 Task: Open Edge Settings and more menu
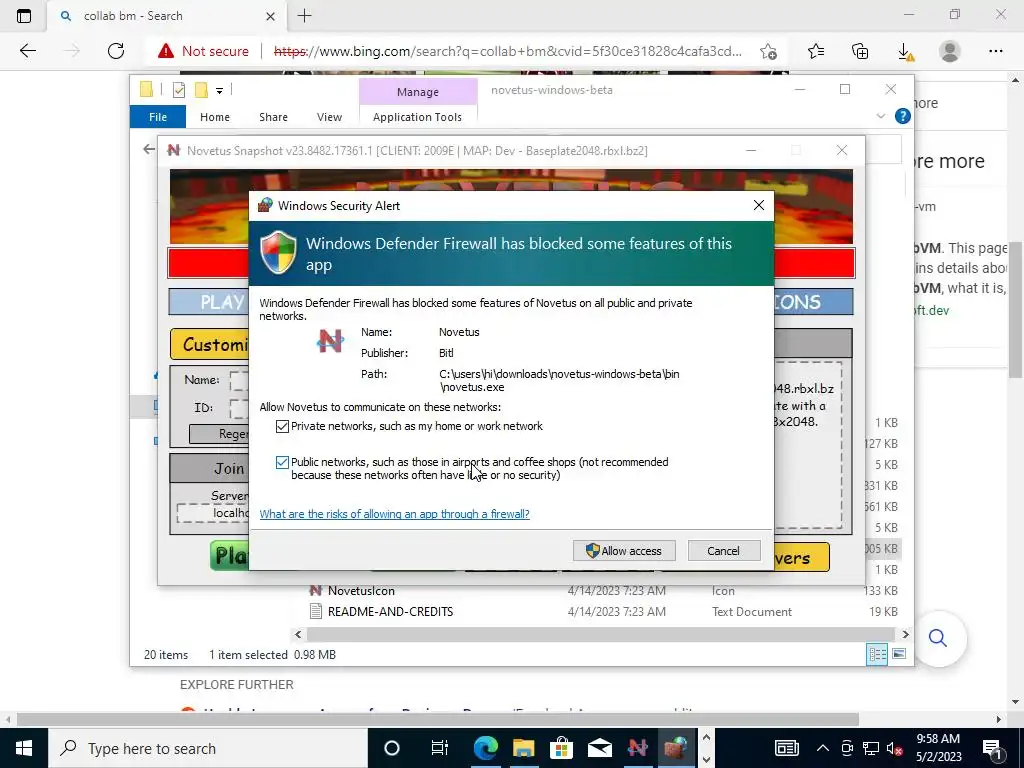[x=995, y=51]
